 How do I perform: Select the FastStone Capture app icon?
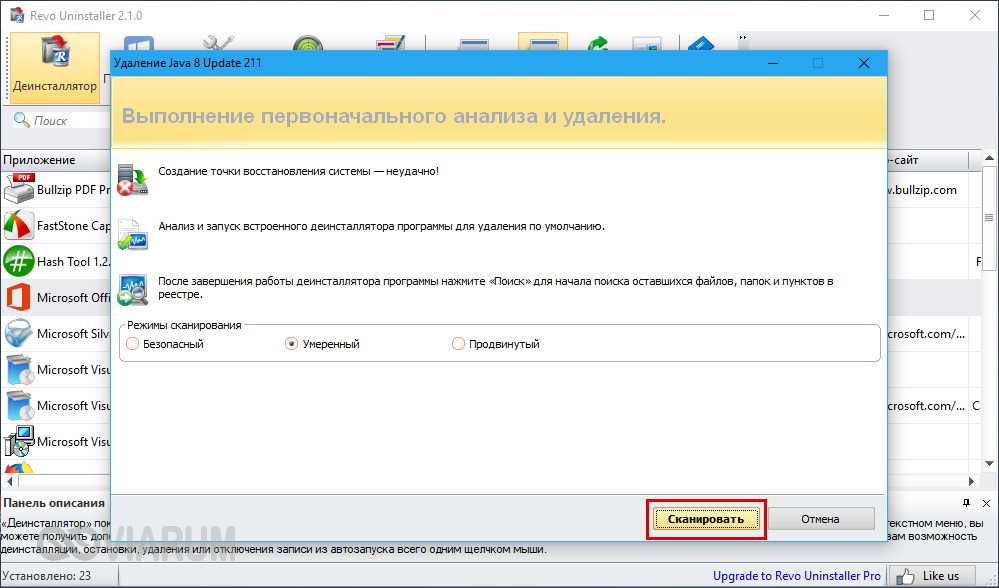pos(19,226)
